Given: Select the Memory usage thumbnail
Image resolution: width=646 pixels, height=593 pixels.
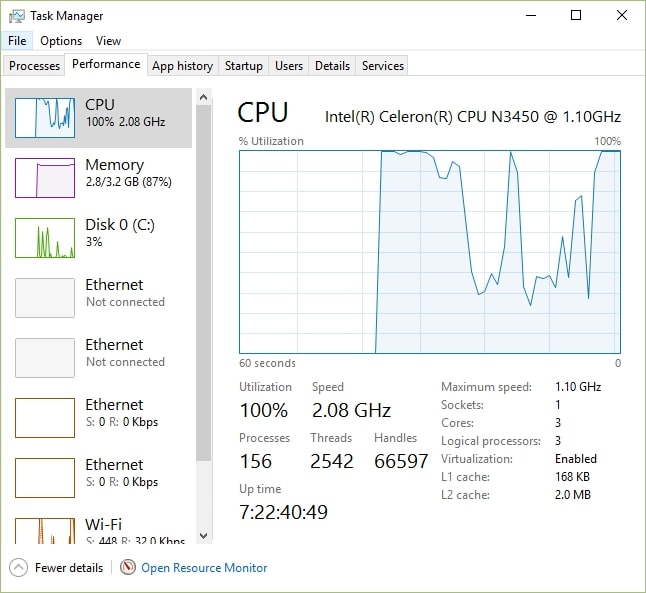Looking at the screenshot, I should pyautogui.click(x=45, y=178).
